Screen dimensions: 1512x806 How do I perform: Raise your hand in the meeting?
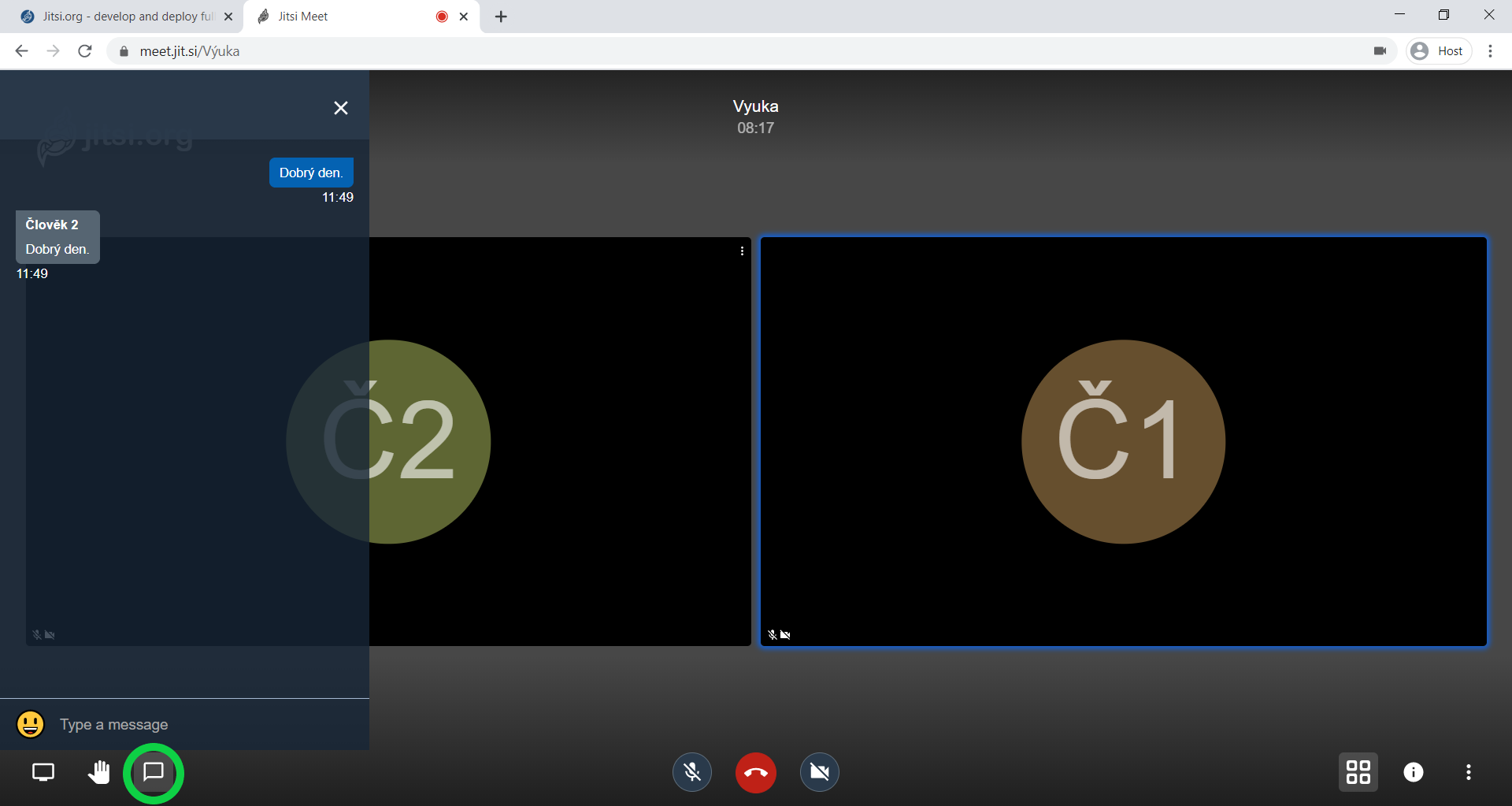tap(98, 772)
